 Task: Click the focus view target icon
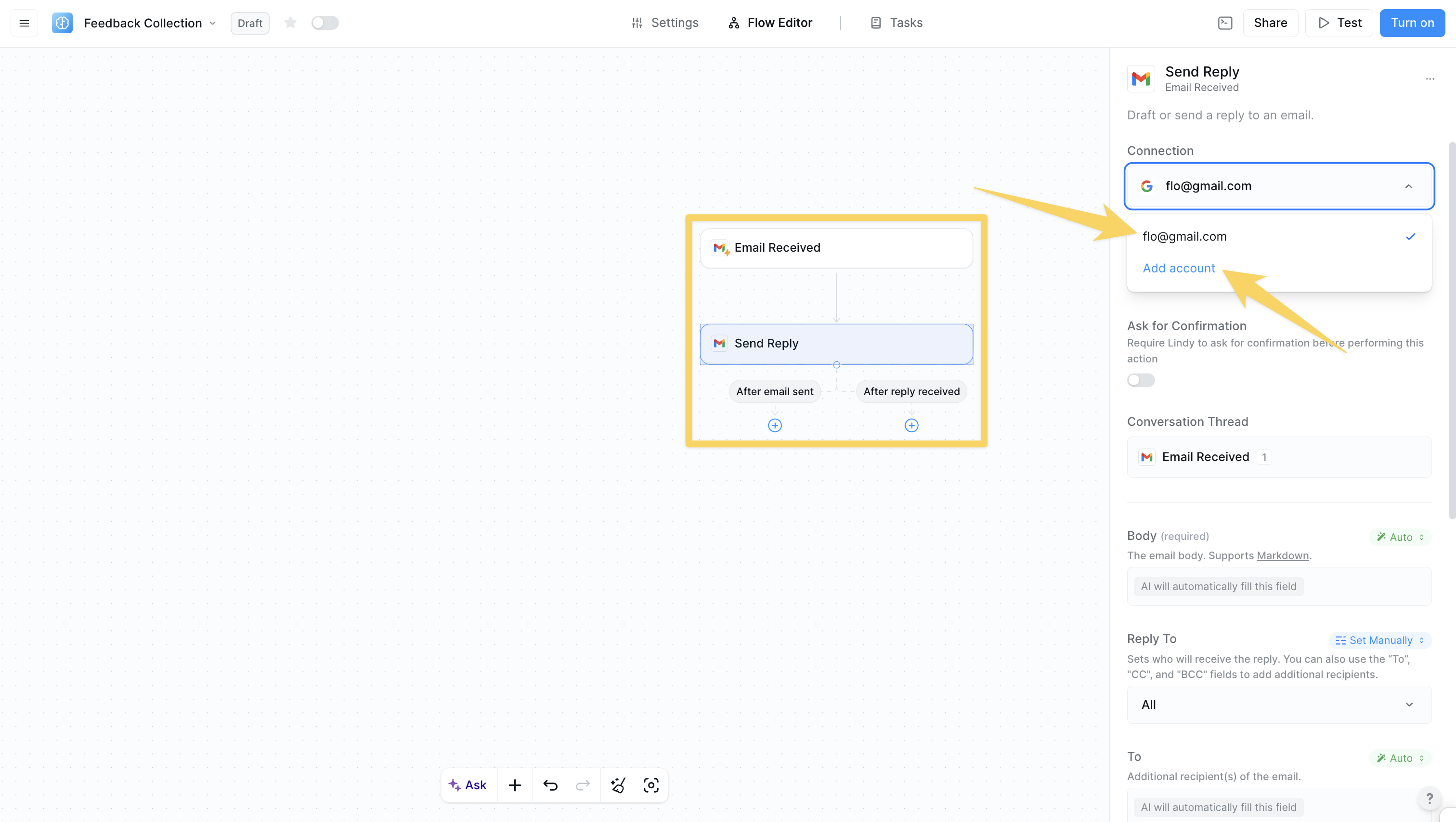tap(651, 785)
